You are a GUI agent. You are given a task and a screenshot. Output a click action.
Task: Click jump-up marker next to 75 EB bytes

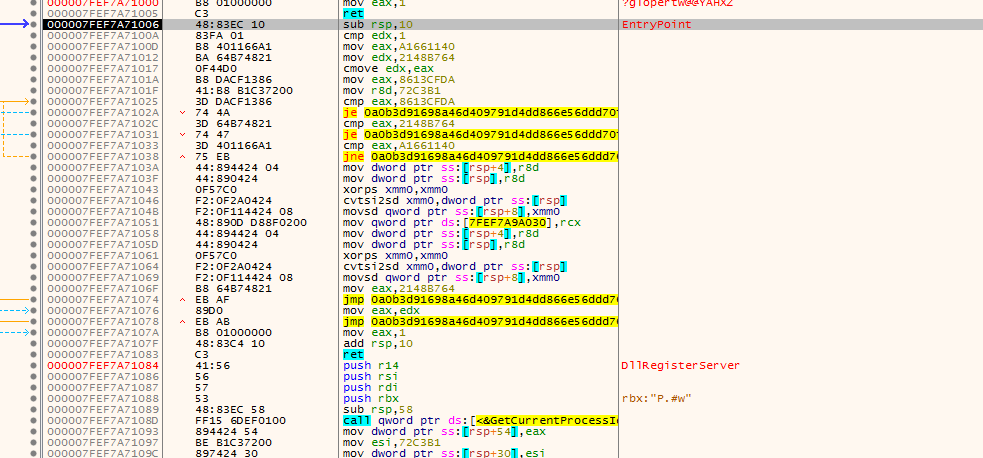pyautogui.click(x=182, y=156)
